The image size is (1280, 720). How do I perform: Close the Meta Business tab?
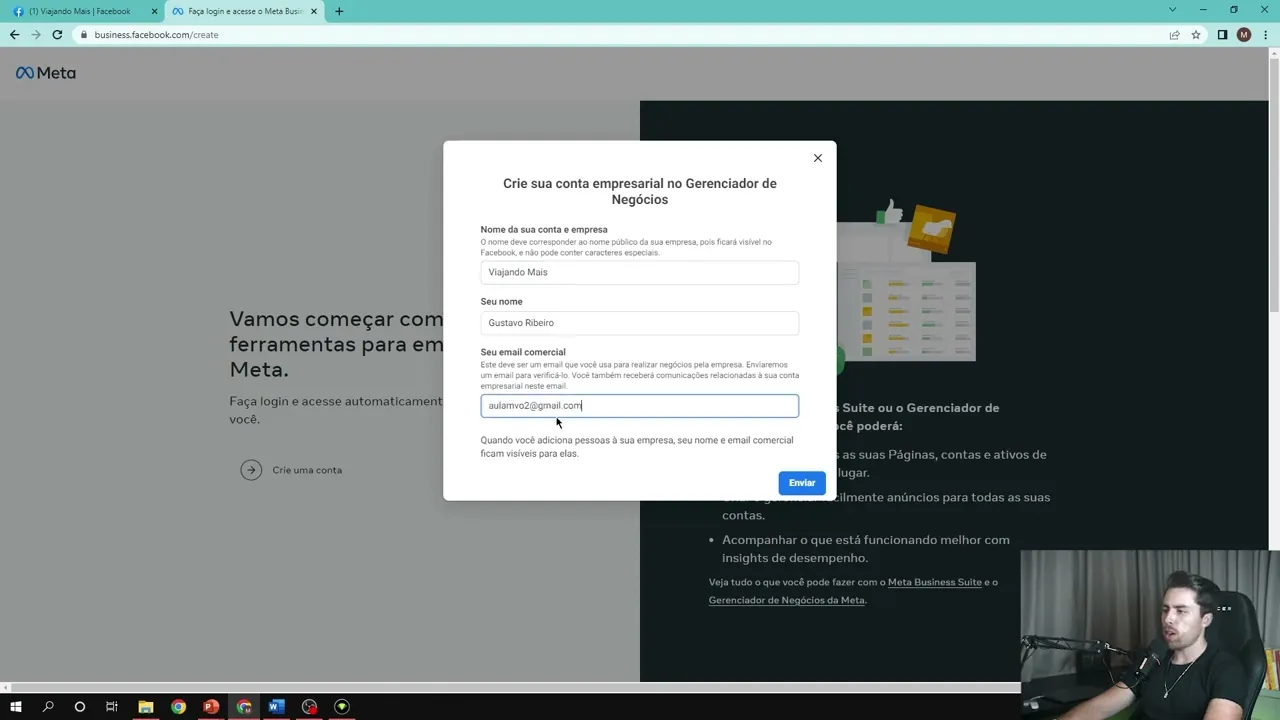[316, 11]
